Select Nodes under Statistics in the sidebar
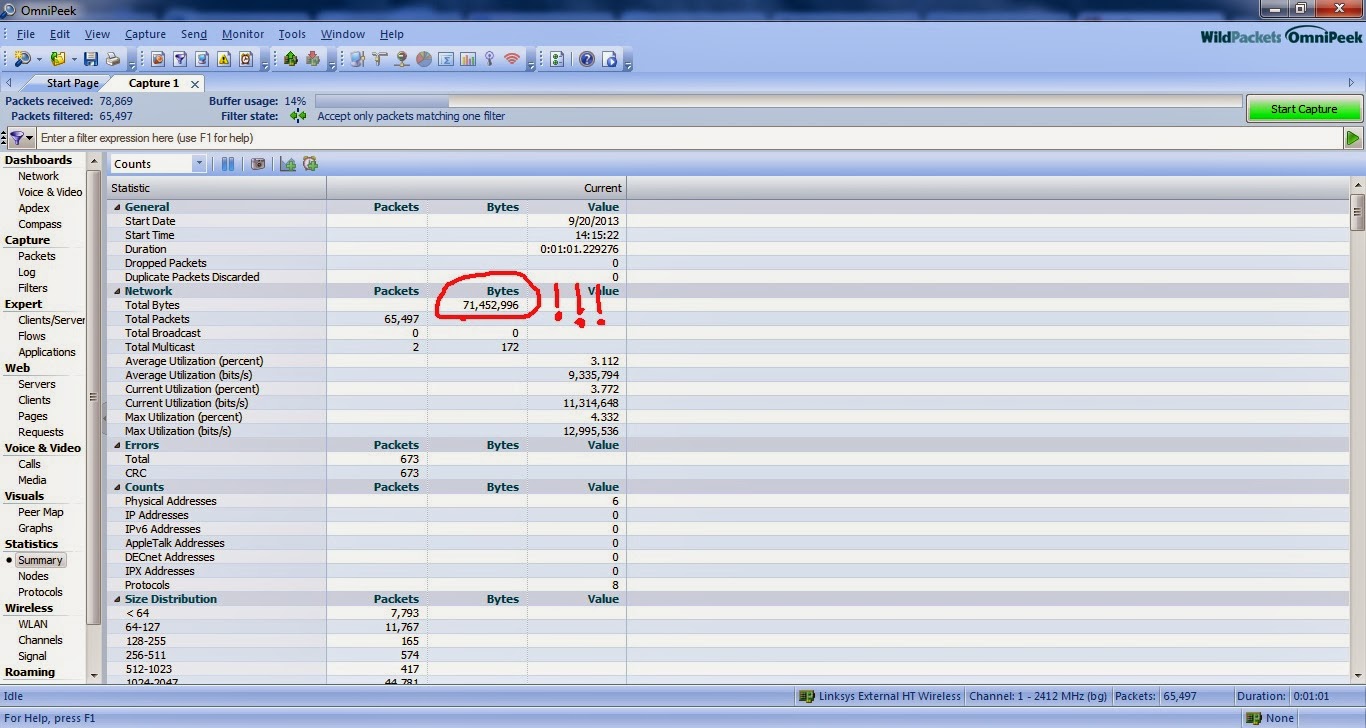This screenshot has height=728, width=1366. (x=33, y=576)
